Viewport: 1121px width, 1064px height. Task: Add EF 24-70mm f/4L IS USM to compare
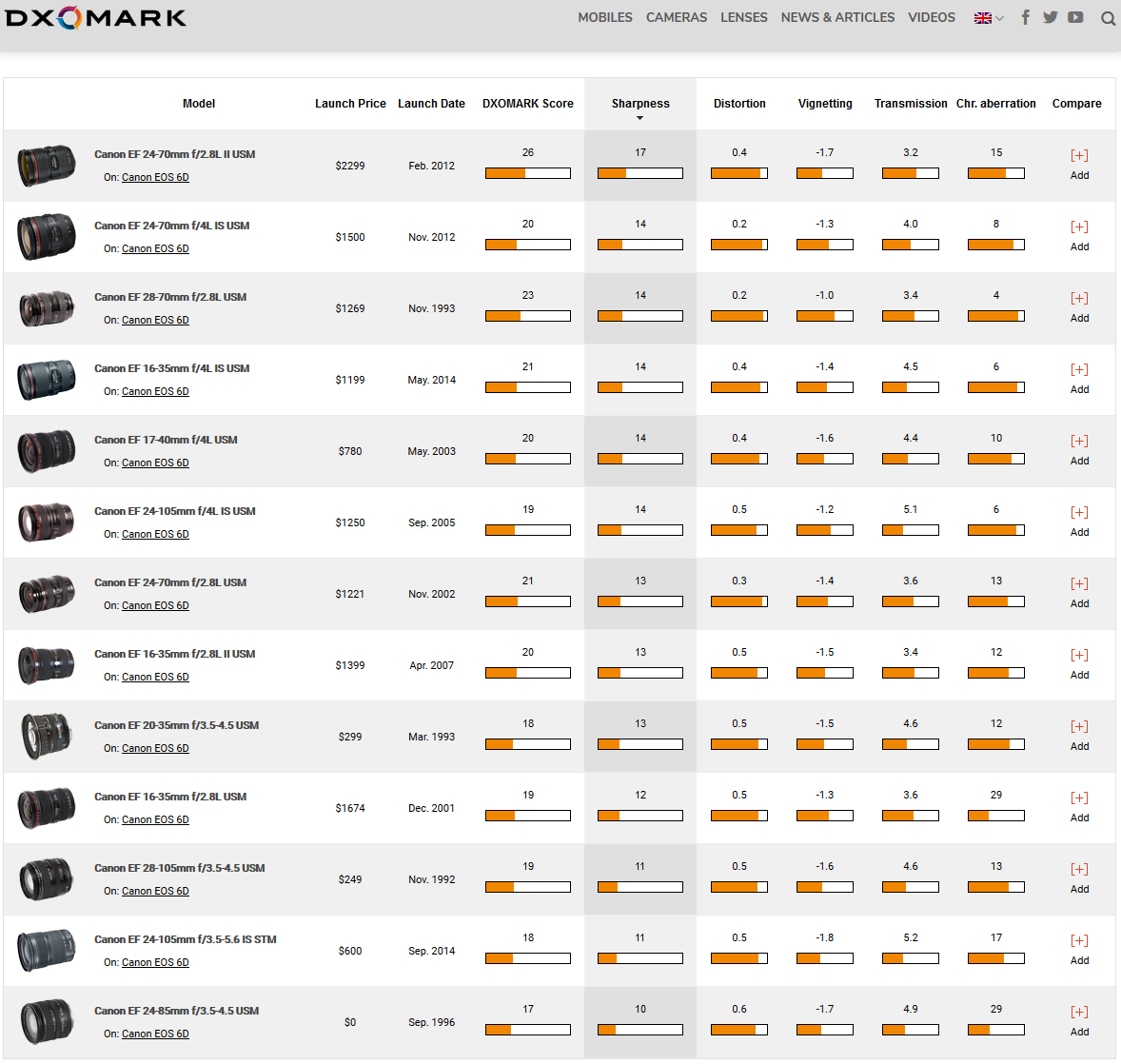click(x=1079, y=236)
